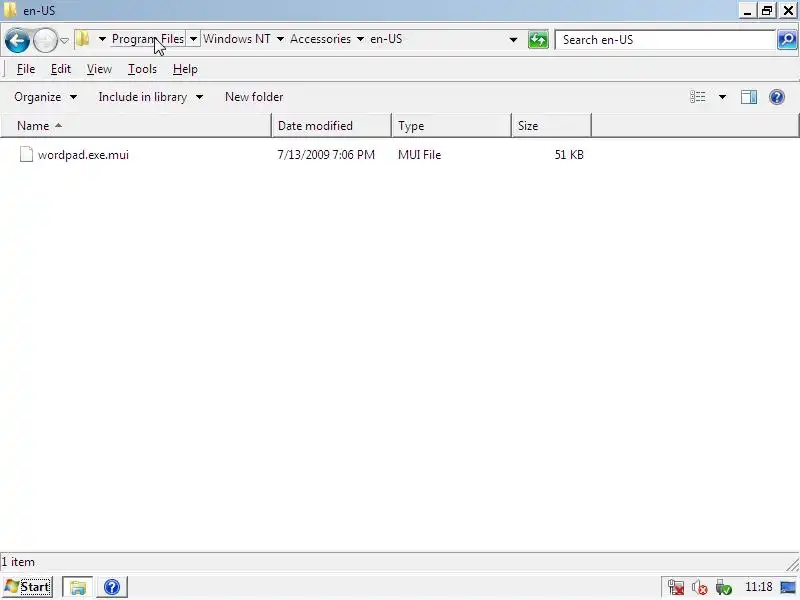Click the MUI File type cell
Image resolution: width=800 pixels, height=600 pixels.
(419, 155)
